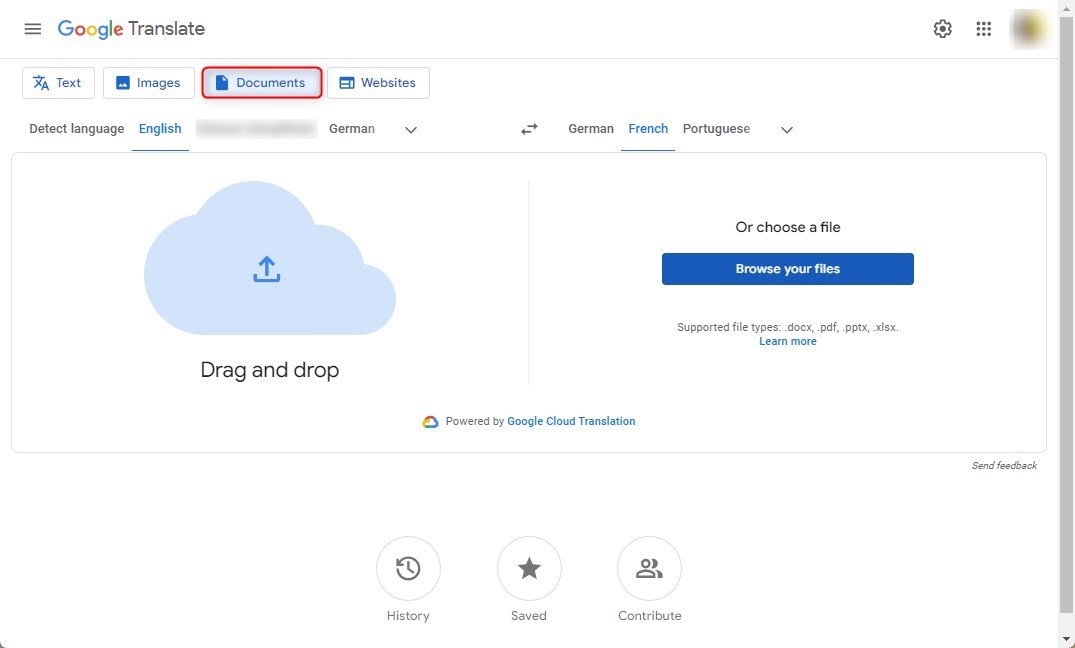Swap source and target languages
The image size is (1075, 648).
click(x=529, y=128)
